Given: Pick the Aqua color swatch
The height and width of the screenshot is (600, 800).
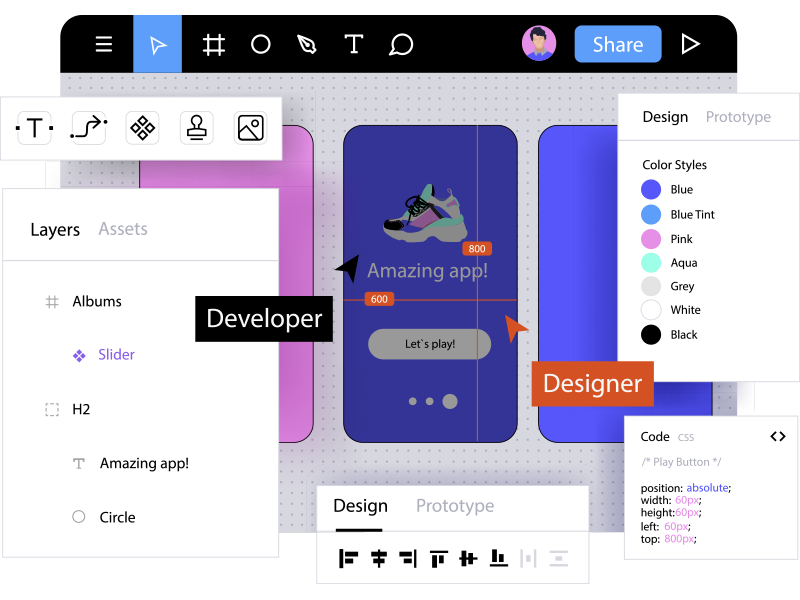Looking at the screenshot, I should [x=651, y=262].
